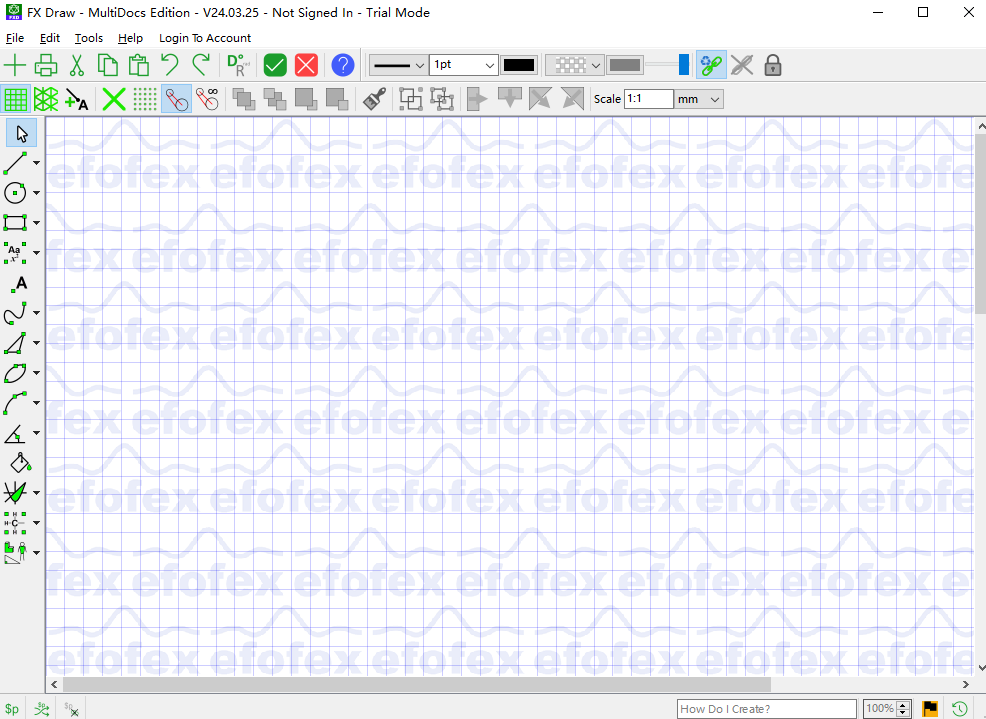The width and height of the screenshot is (986, 719).
Task: Open the line style dropdown
Action: tap(397, 65)
